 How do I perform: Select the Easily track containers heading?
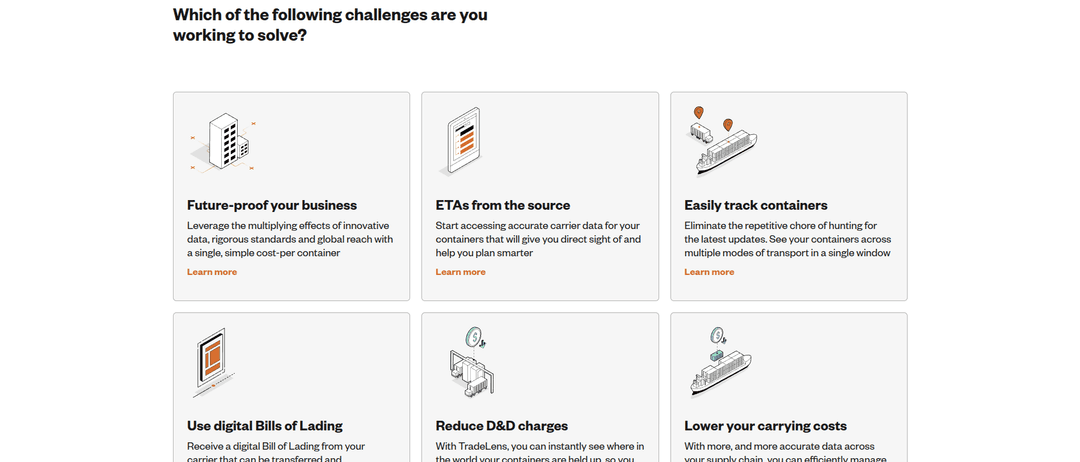point(756,205)
